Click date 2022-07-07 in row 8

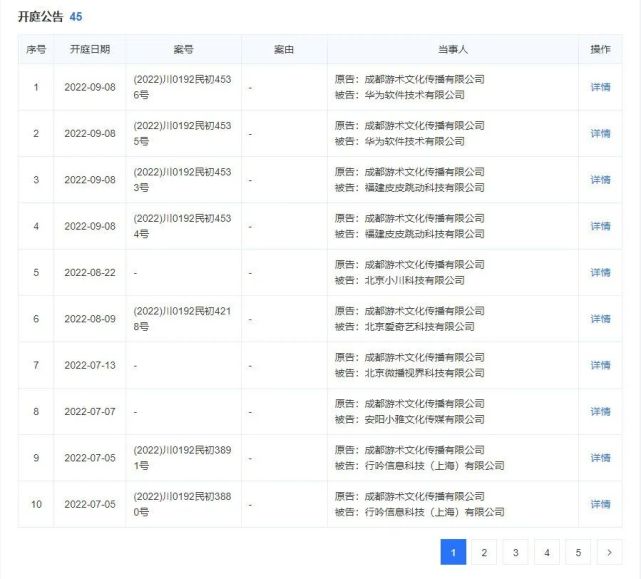[x=90, y=411]
